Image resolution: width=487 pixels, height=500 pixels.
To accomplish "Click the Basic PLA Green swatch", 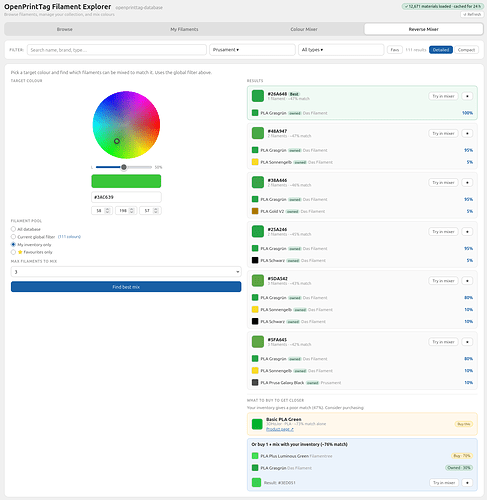I will (257, 424).
